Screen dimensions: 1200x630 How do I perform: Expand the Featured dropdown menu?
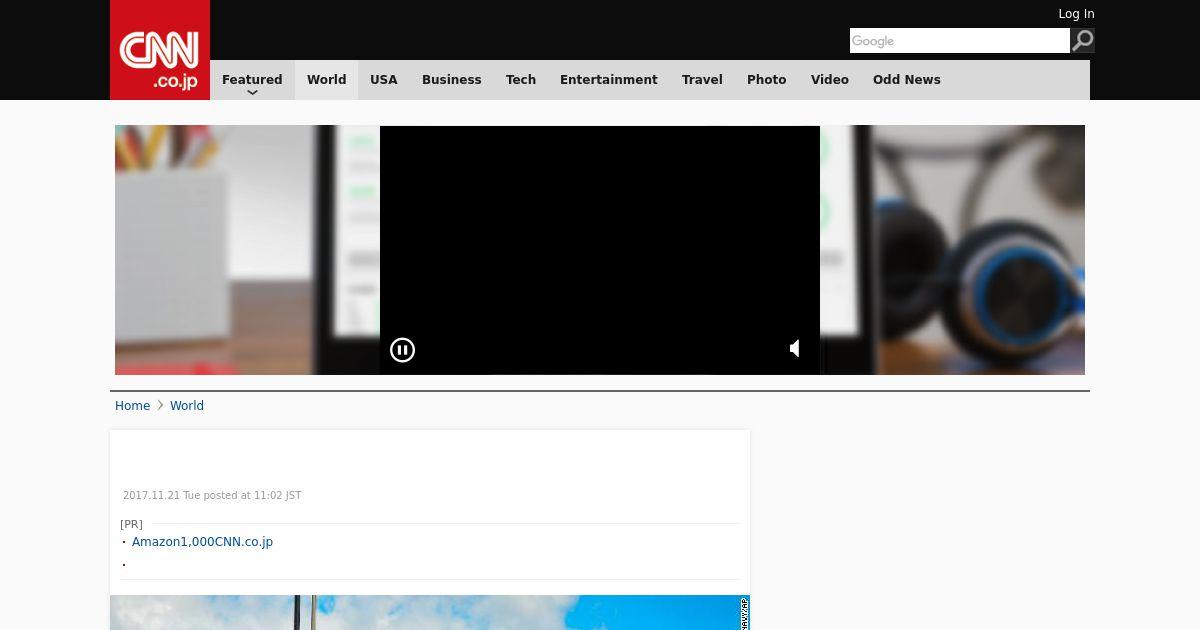[x=252, y=80]
